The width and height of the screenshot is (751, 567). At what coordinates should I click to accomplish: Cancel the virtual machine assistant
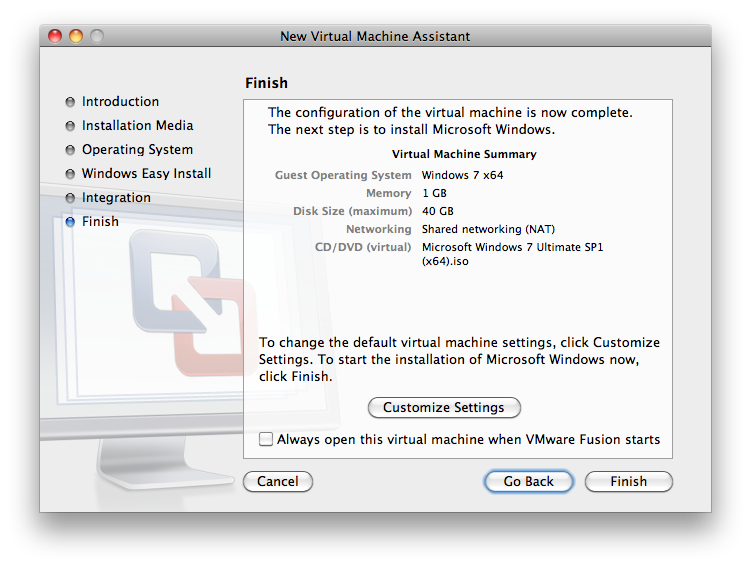click(278, 481)
